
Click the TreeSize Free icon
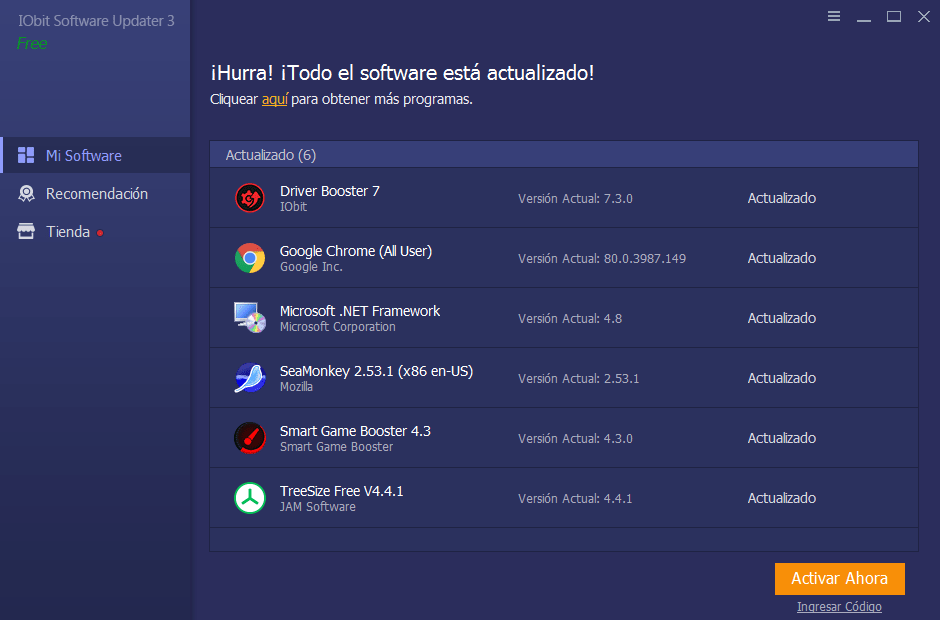249,498
